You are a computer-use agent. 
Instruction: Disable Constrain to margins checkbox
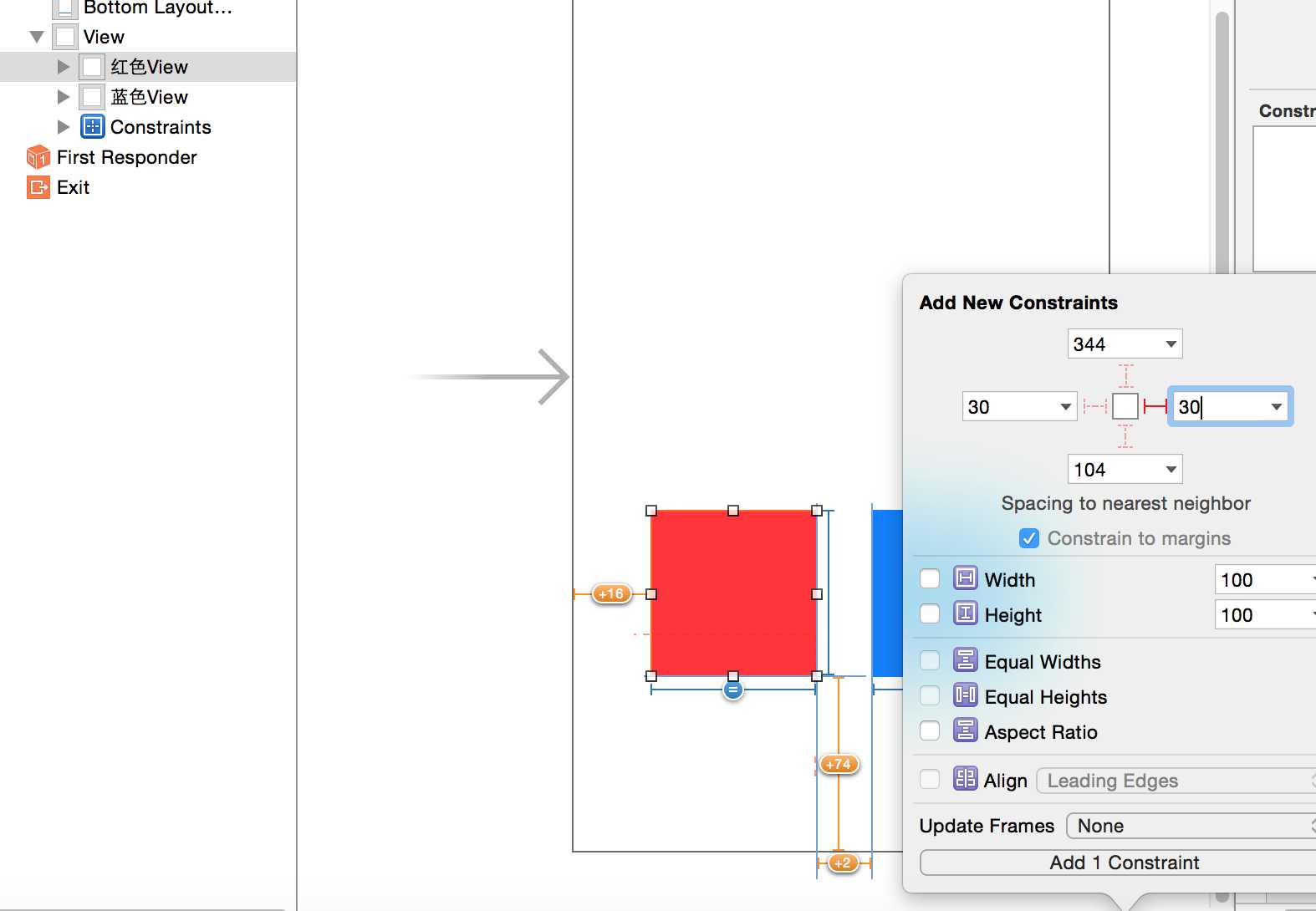click(x=1029, y=538)
